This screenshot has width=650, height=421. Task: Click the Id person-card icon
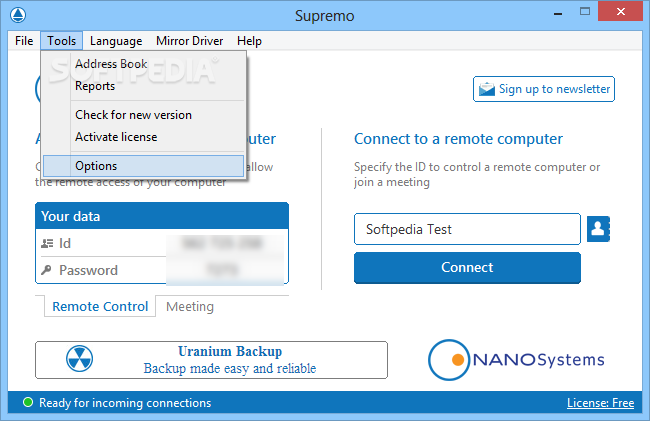(47, 243)
